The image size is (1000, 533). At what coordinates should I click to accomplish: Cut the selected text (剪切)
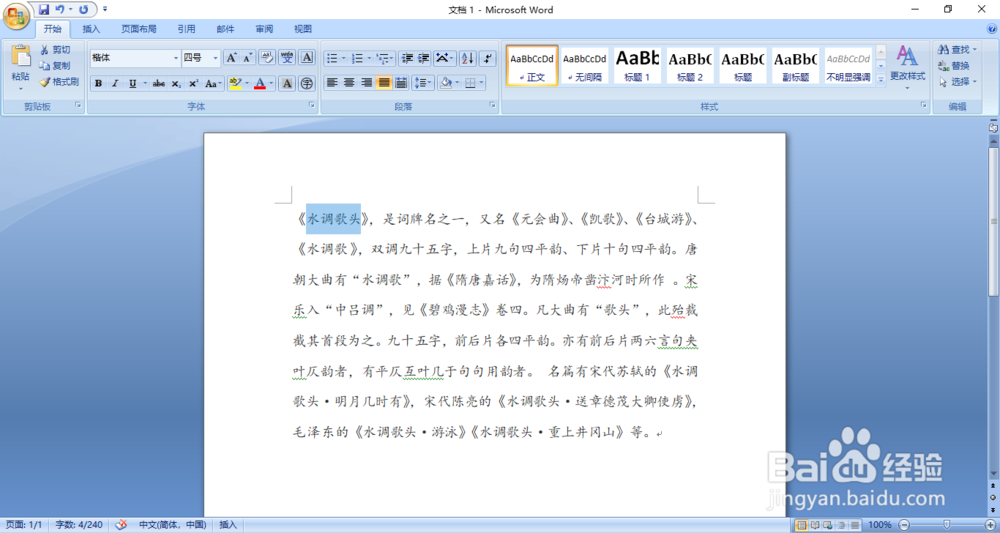55,50
